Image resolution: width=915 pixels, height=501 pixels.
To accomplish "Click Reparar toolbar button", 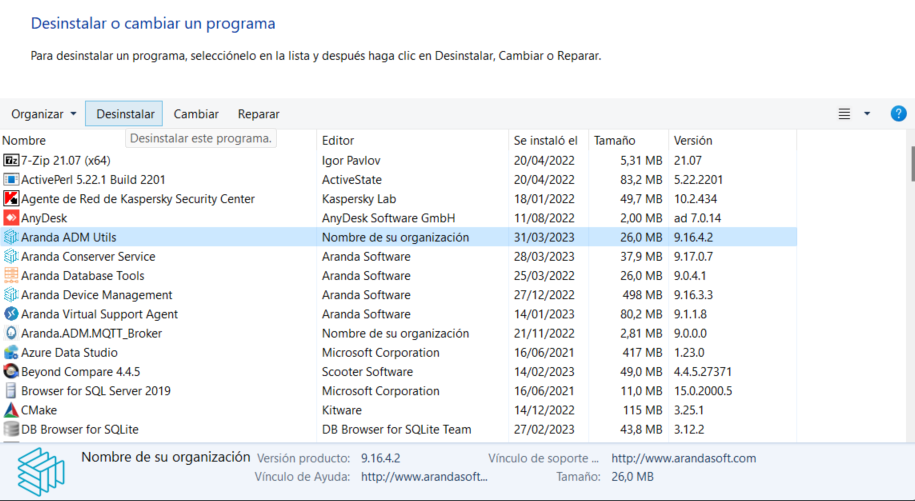I will 259,114.
